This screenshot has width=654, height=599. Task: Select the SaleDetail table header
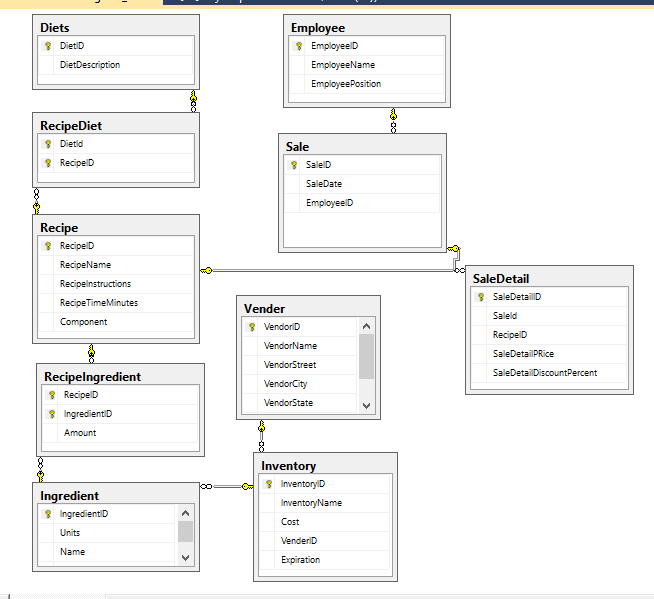click(x=549, y=278)
